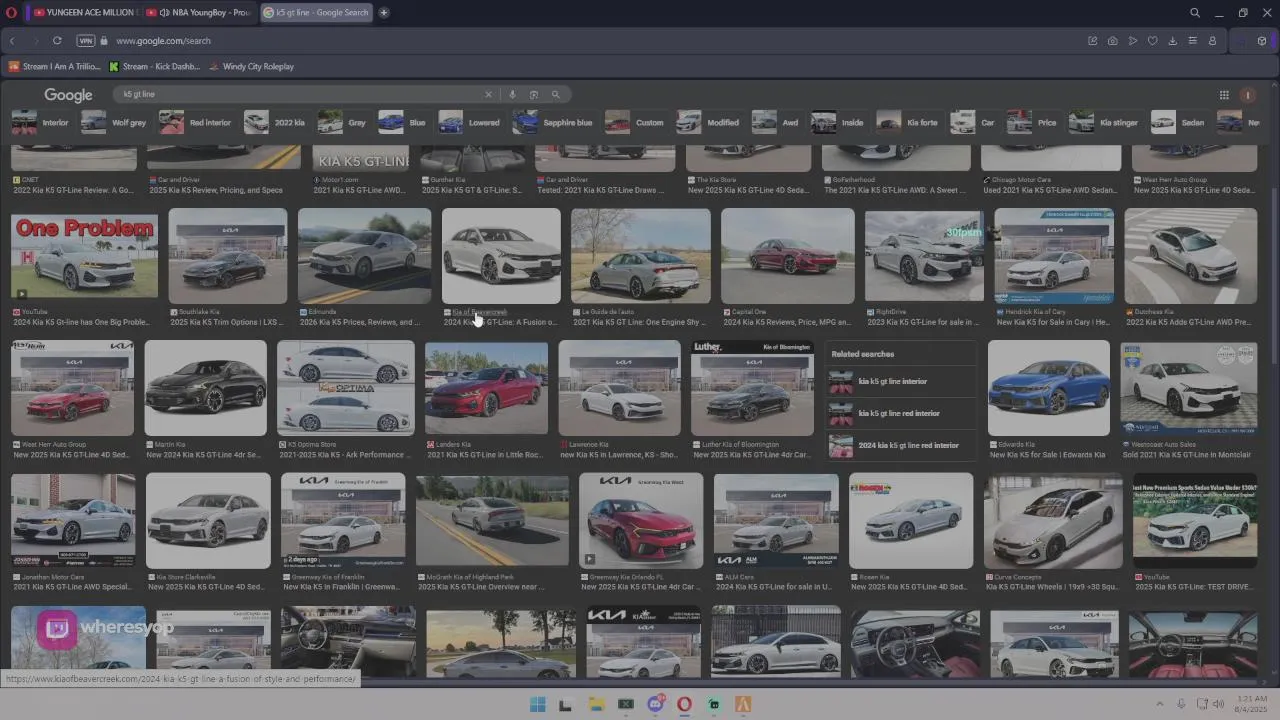1280x720 pixels.
Task: Reload the page with the refresh icon
Action: 57,41
